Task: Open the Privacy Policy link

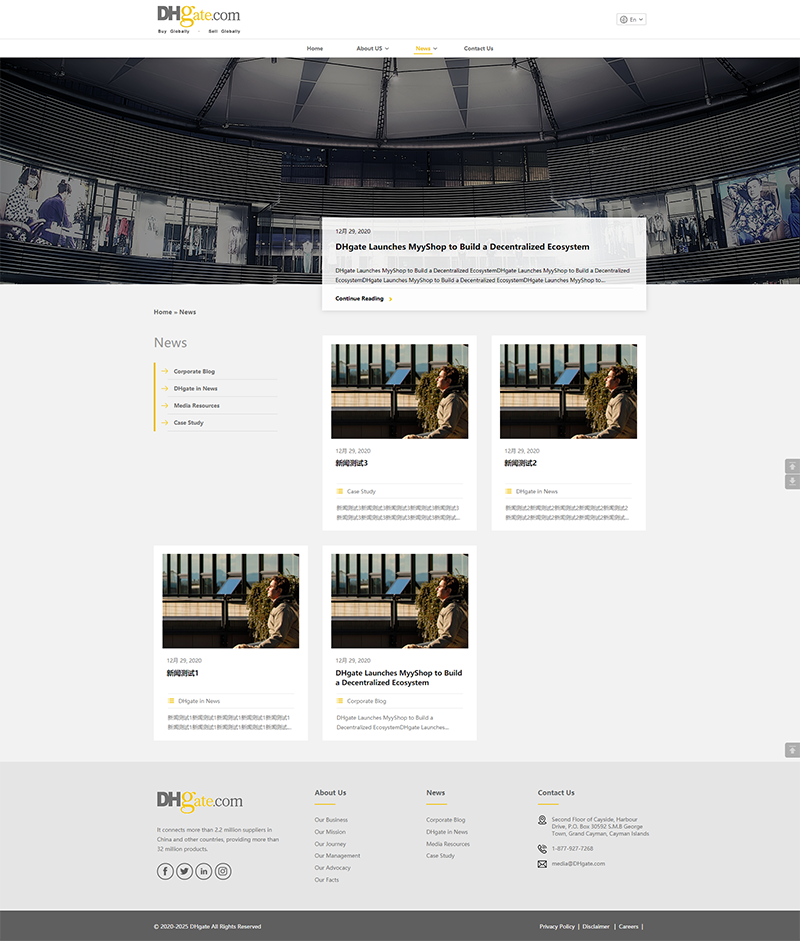Action: click(x=557, y=927)
